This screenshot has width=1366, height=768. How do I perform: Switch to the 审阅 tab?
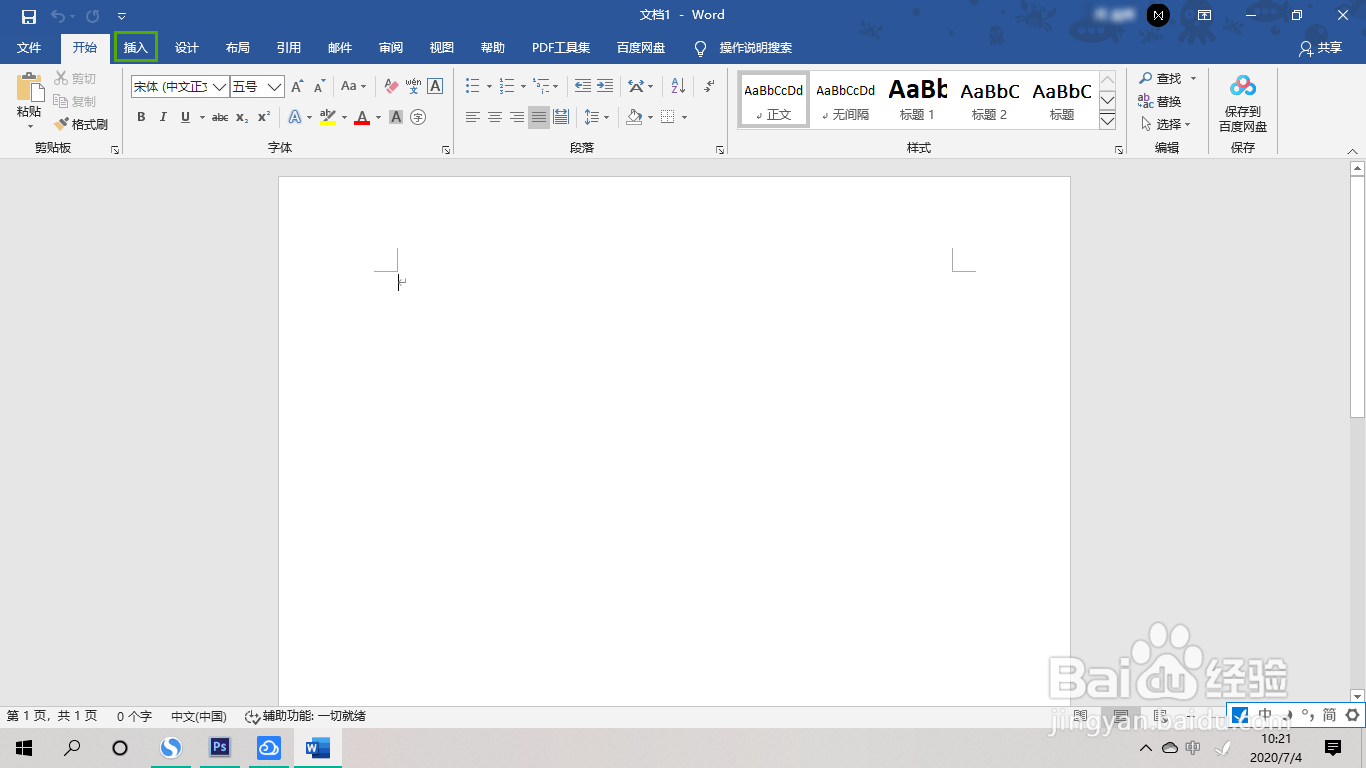click(391, 48)
